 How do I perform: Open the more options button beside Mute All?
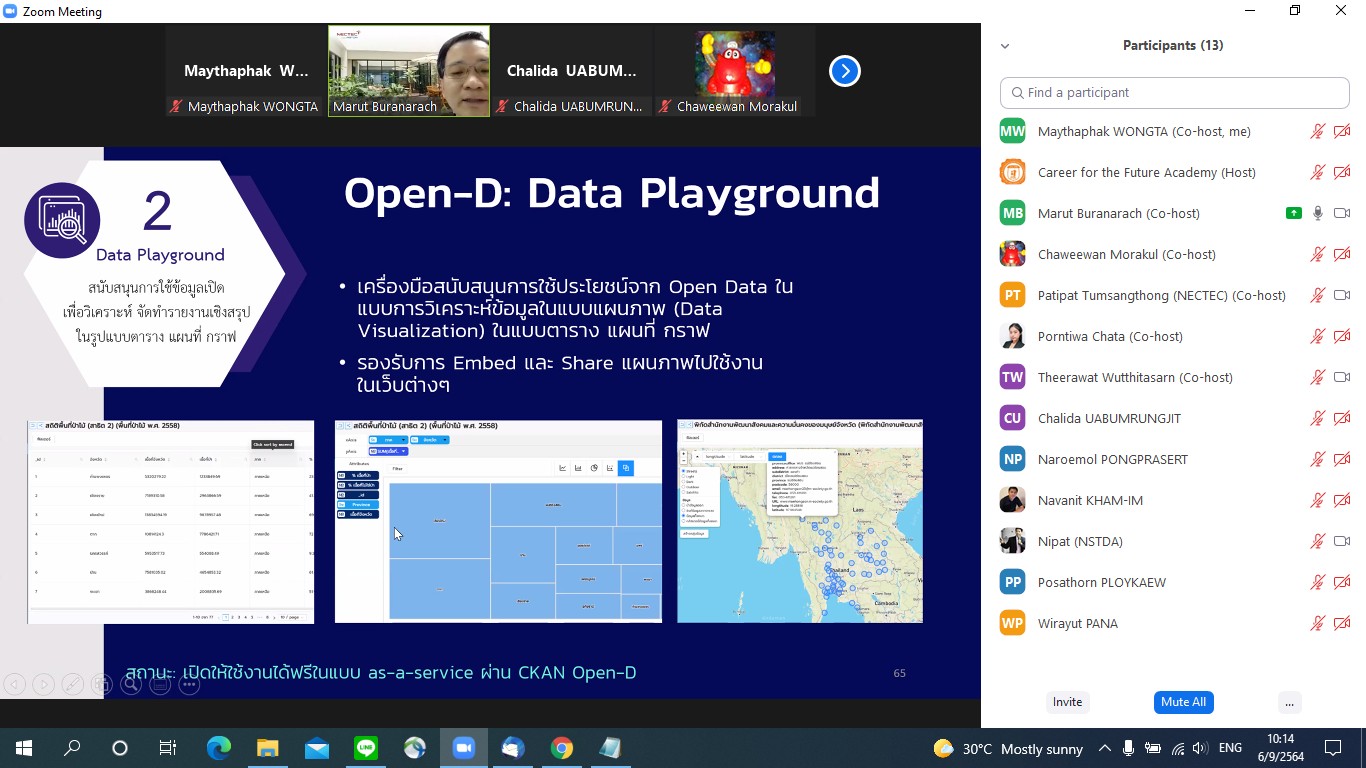coord(1289,702)
